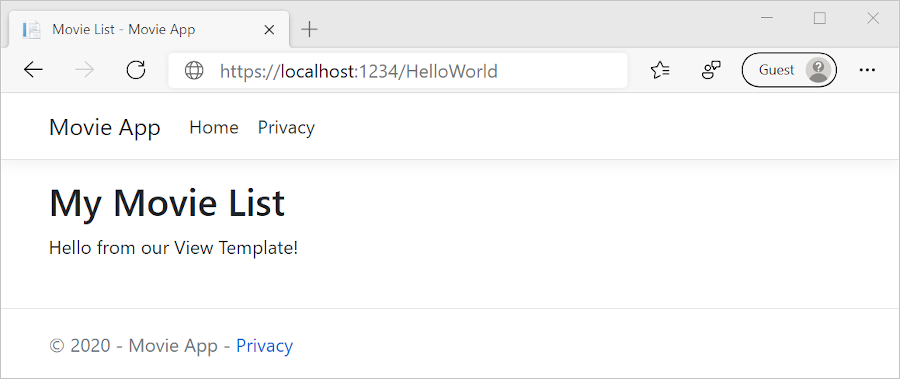The image size is (900, 379).
Task: Focus the localhost:1234/HelloWorld address bar
Action: point(397,71)
